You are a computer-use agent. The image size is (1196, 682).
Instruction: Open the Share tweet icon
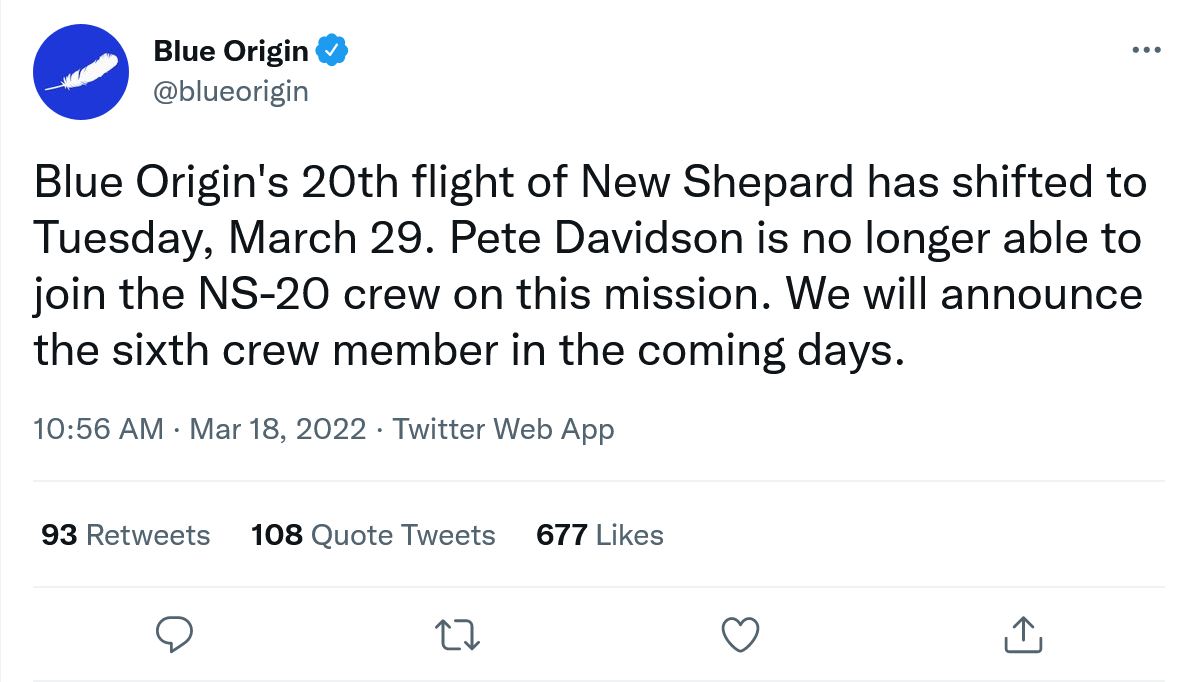[1022, 634]
